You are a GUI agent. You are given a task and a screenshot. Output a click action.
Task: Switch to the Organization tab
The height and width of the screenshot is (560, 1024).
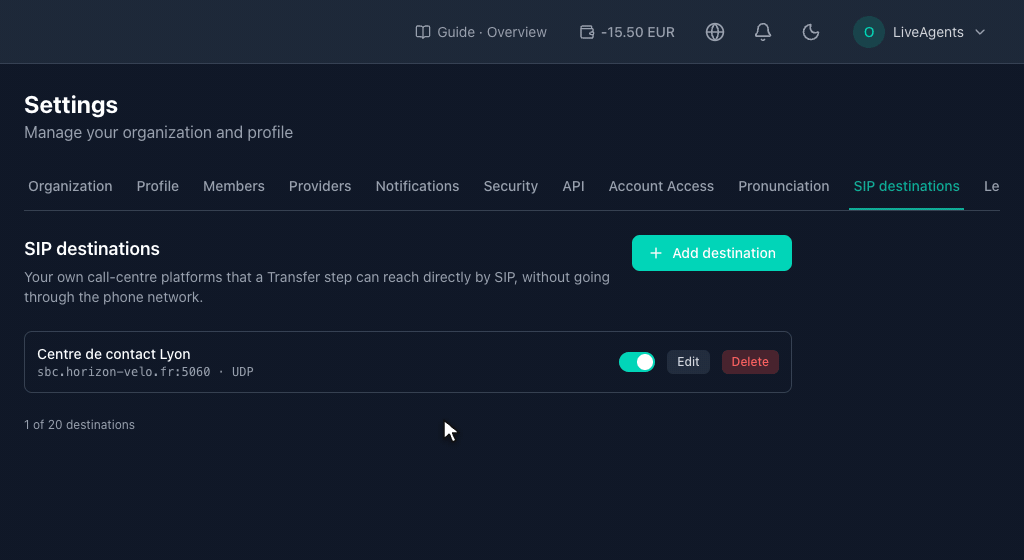(x=70, y=187)
